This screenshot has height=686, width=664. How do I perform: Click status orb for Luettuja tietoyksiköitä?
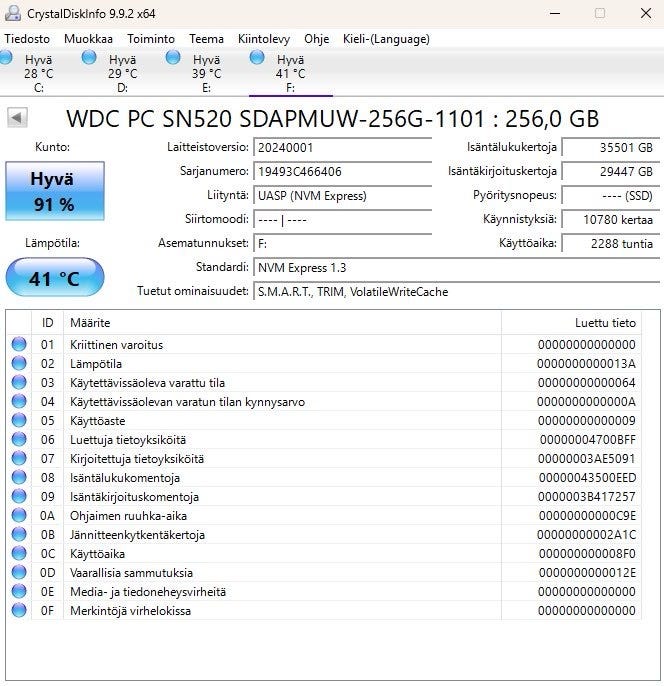click(x=19, y=439)
